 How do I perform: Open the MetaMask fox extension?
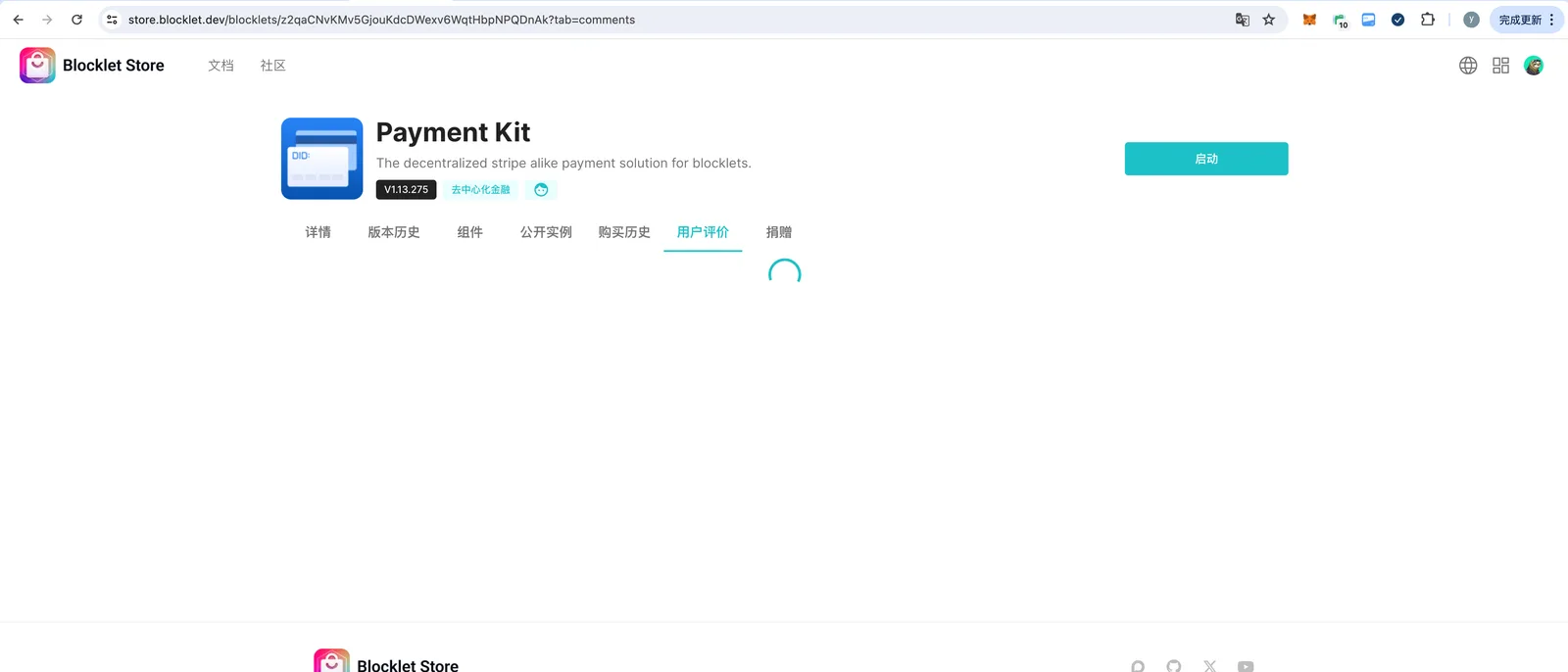[1309, 20]
